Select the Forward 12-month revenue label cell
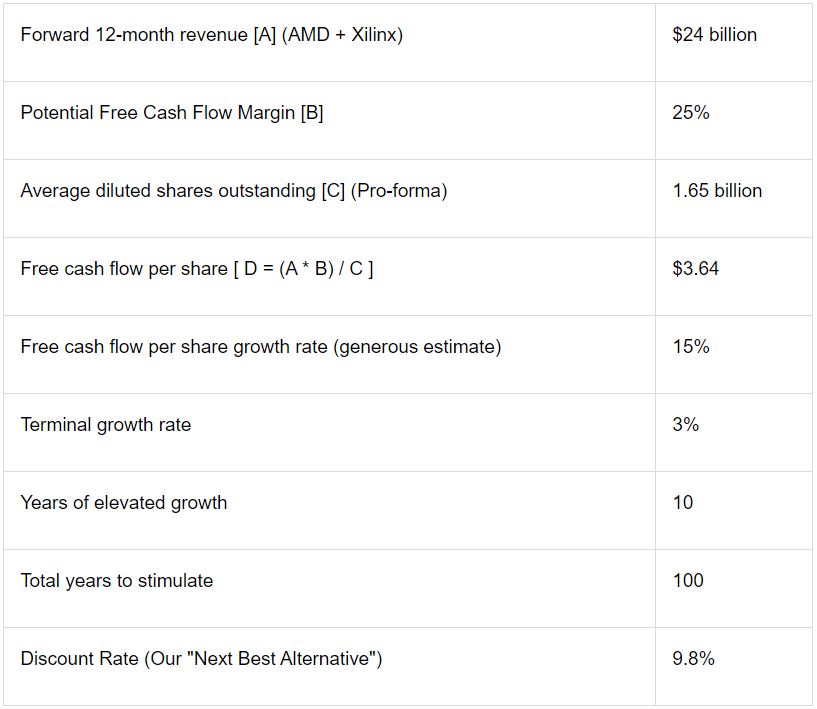 pyautogui.click(x=329, y=43)
